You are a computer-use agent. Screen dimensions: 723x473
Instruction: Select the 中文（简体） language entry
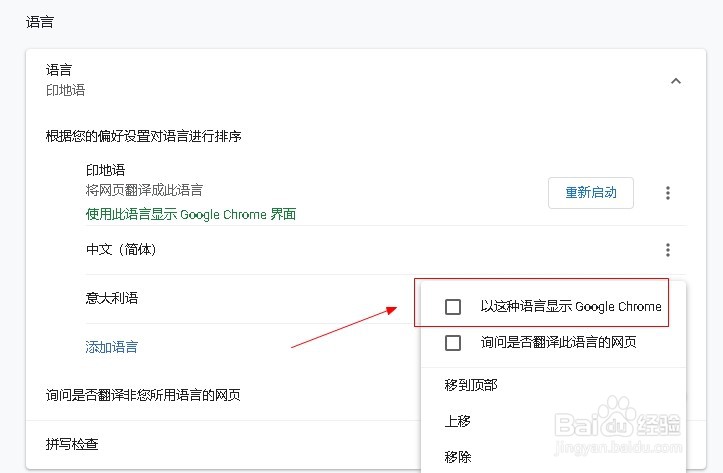(x=121, y=249)
